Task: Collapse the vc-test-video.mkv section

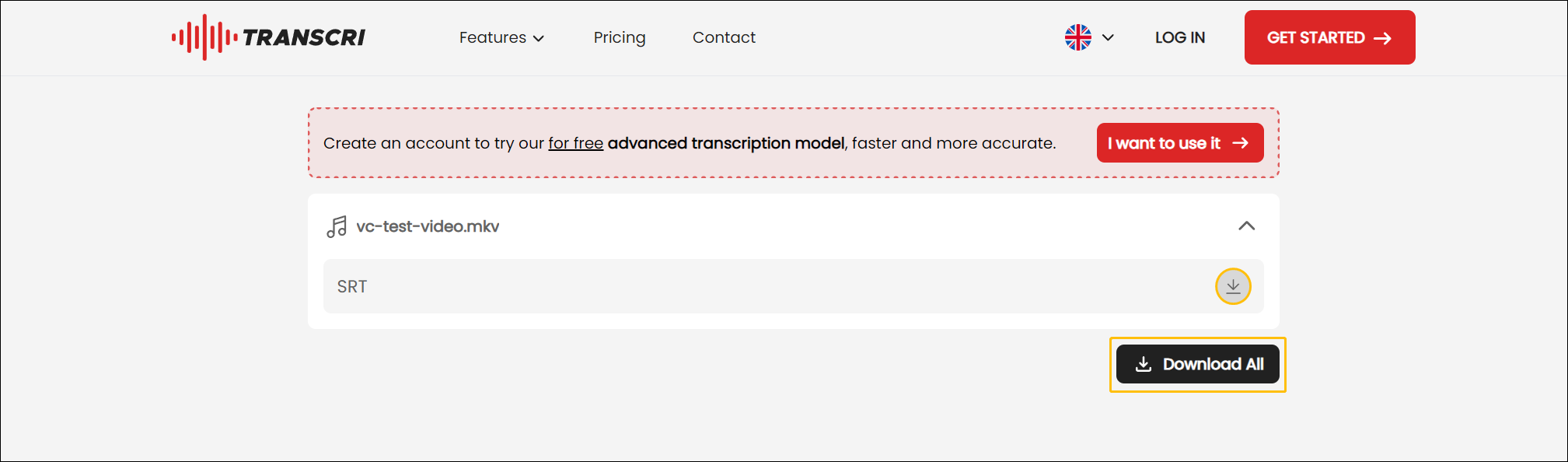Action: 1248,226
